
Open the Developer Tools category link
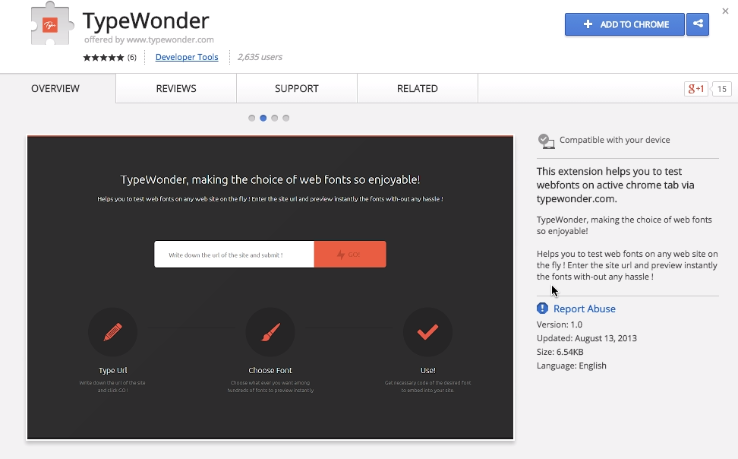[x=187, y=57]
